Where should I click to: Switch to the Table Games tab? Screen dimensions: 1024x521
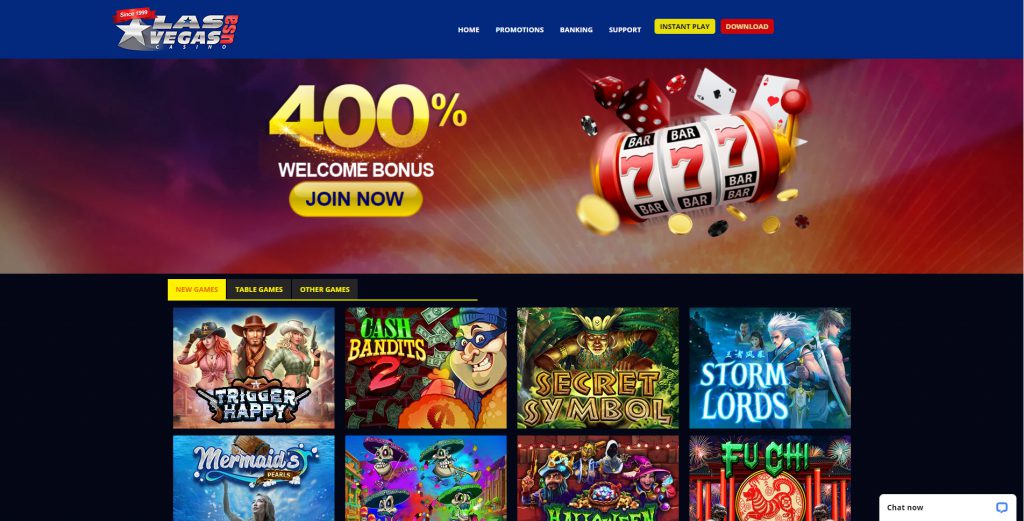(259, 289)
